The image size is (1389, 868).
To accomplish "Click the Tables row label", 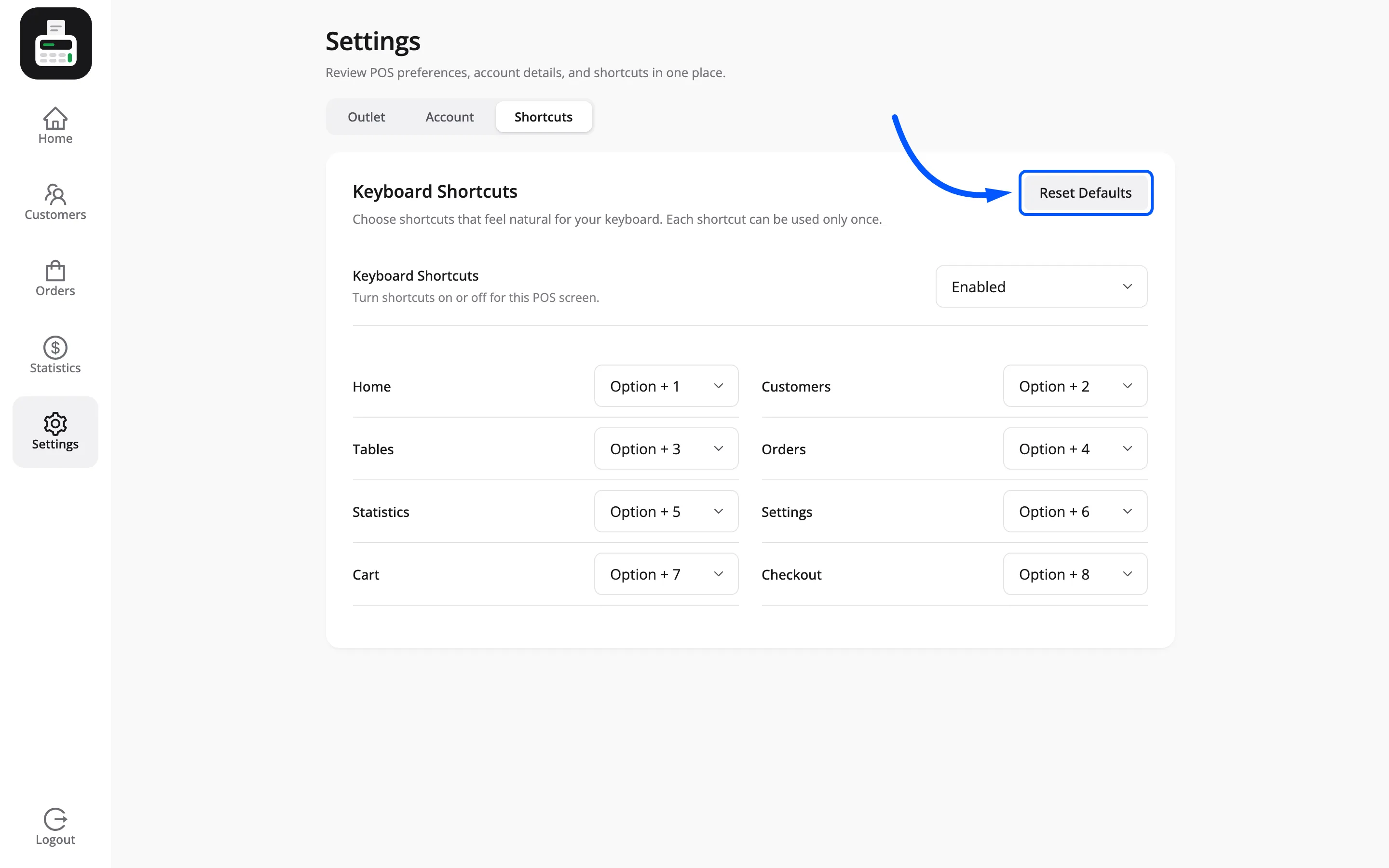I will (372, 449).
